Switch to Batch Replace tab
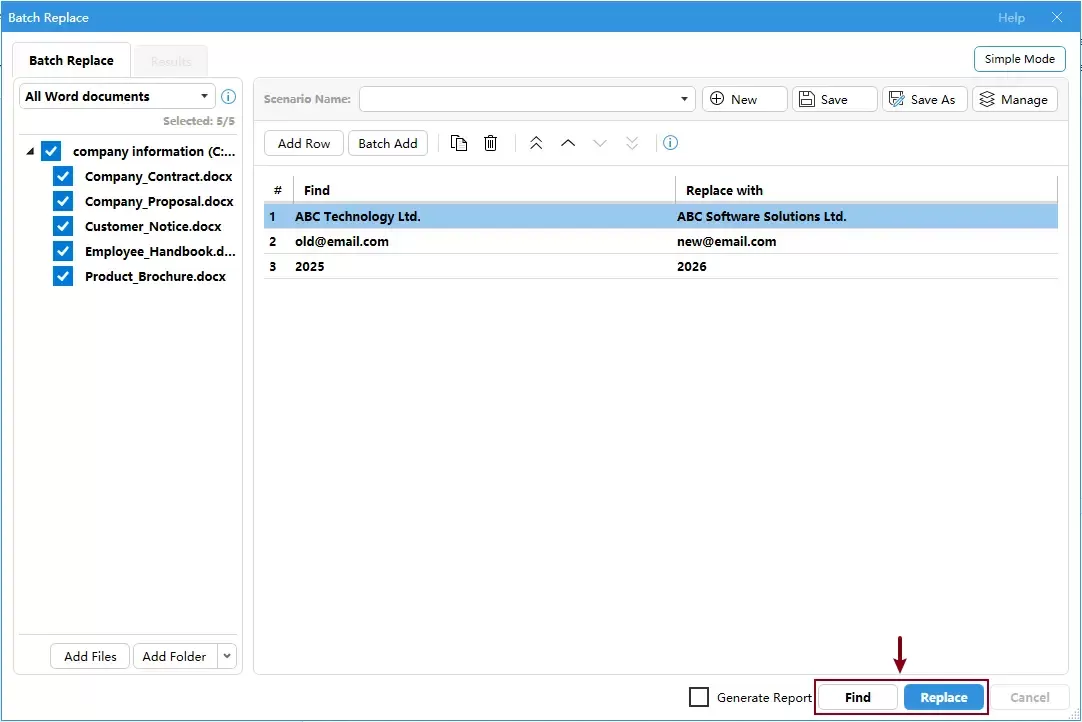1082x722 pixels. coord(71,60)
